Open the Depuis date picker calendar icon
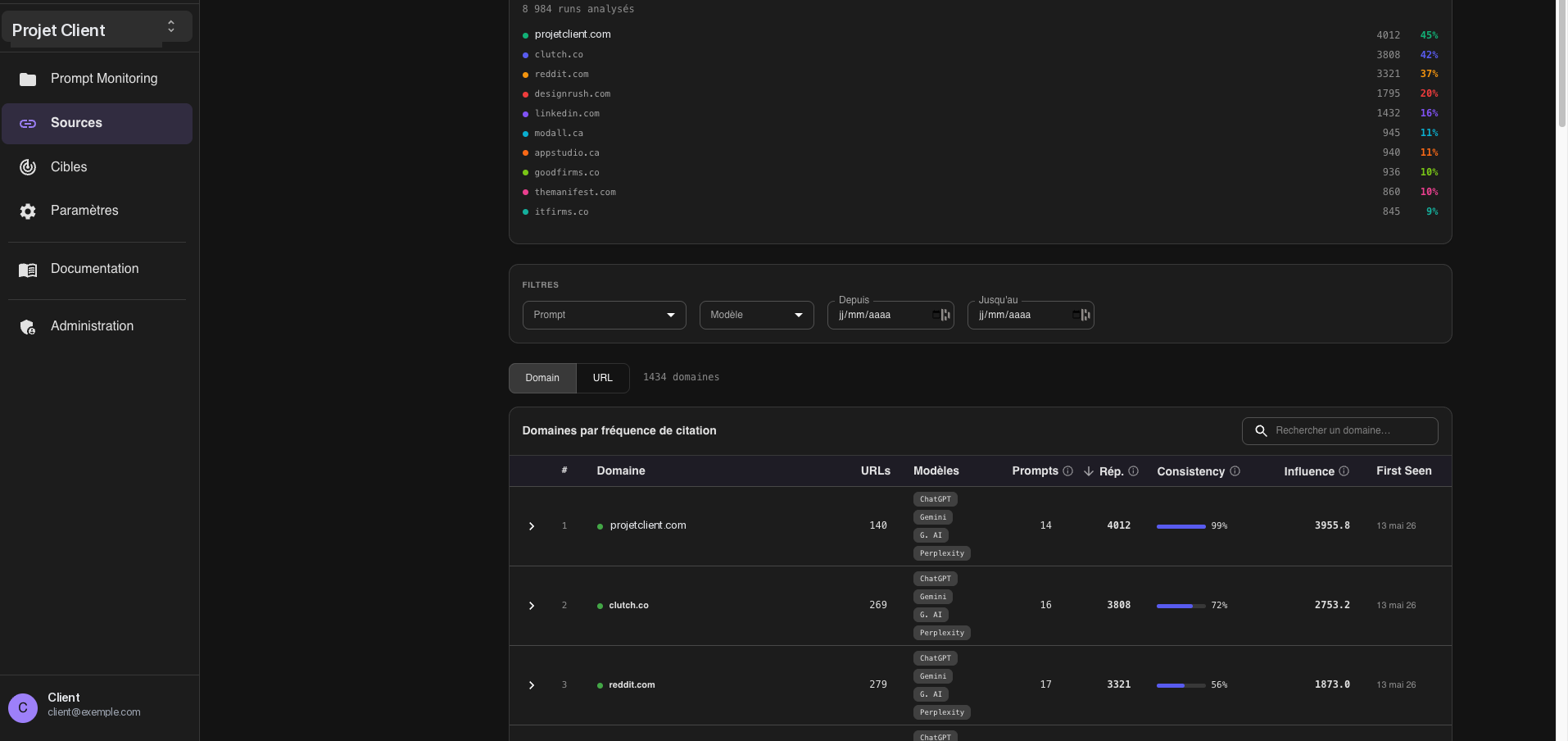 pos(941,315)
